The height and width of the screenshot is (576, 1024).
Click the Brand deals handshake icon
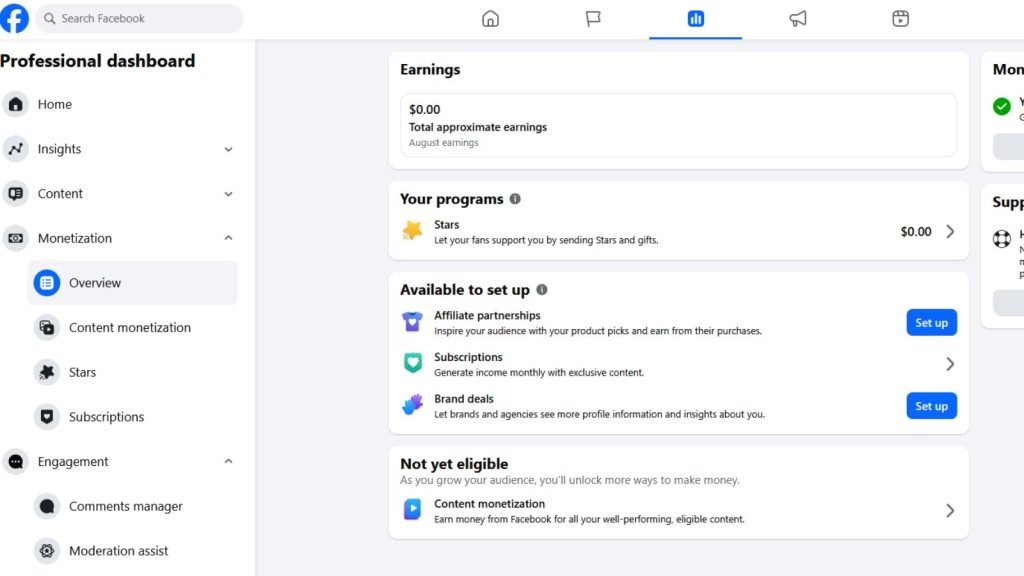pyautogui.click(x=412, y=405)
